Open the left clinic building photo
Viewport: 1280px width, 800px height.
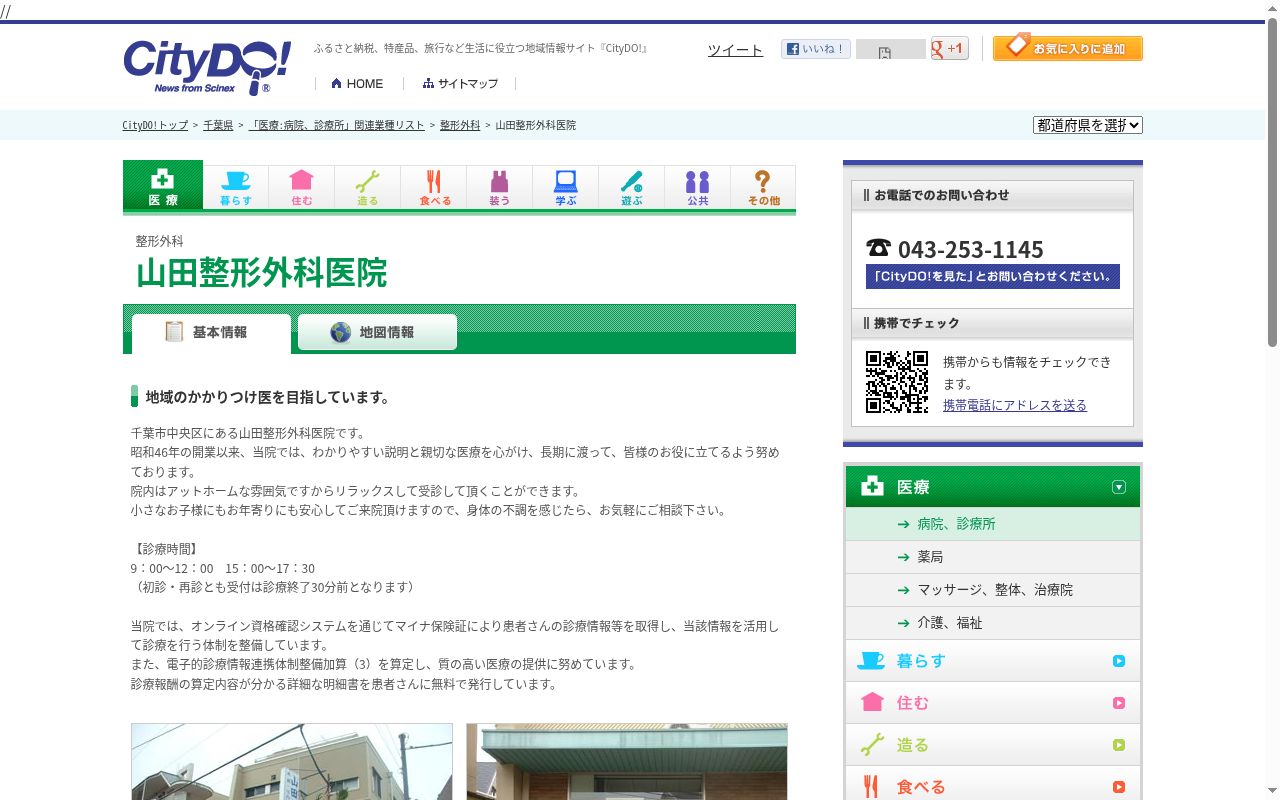(x=292, y=762)
